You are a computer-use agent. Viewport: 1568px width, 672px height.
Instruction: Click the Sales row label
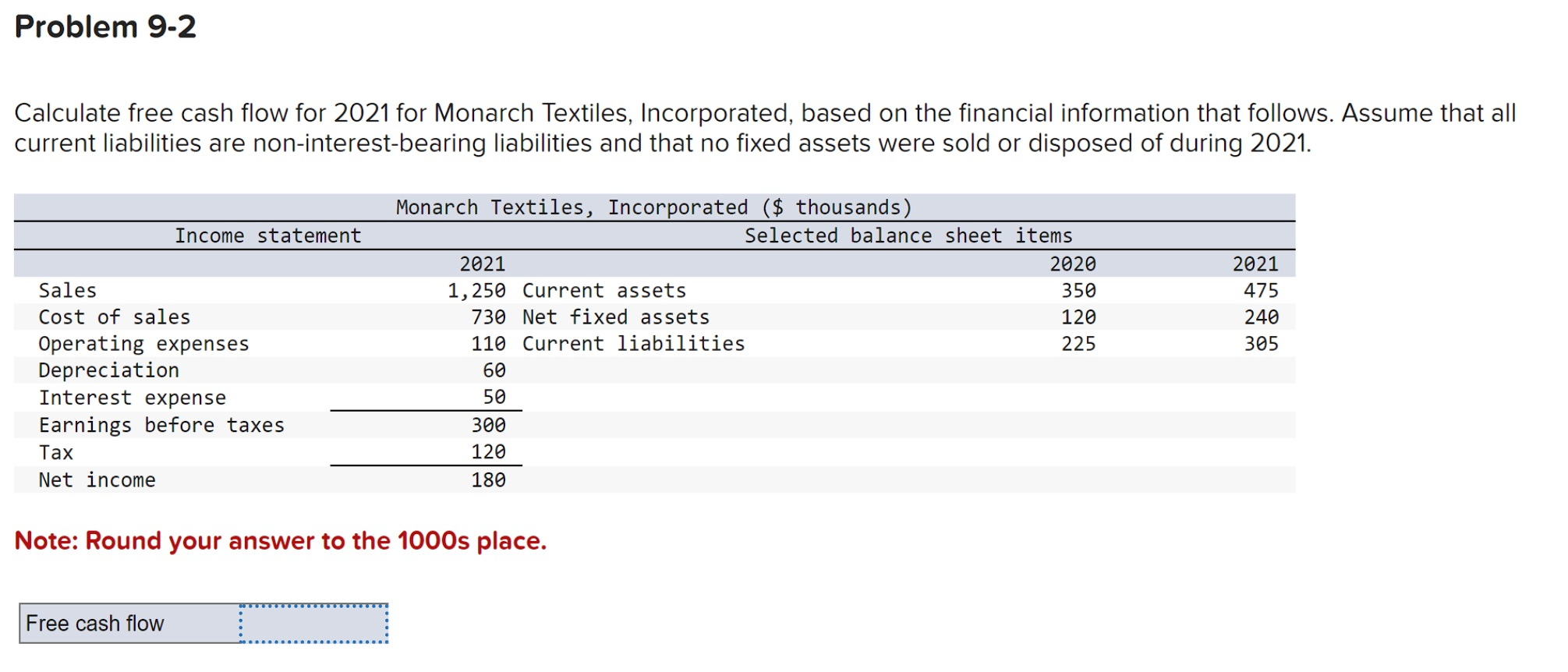[x=66, y=290]
